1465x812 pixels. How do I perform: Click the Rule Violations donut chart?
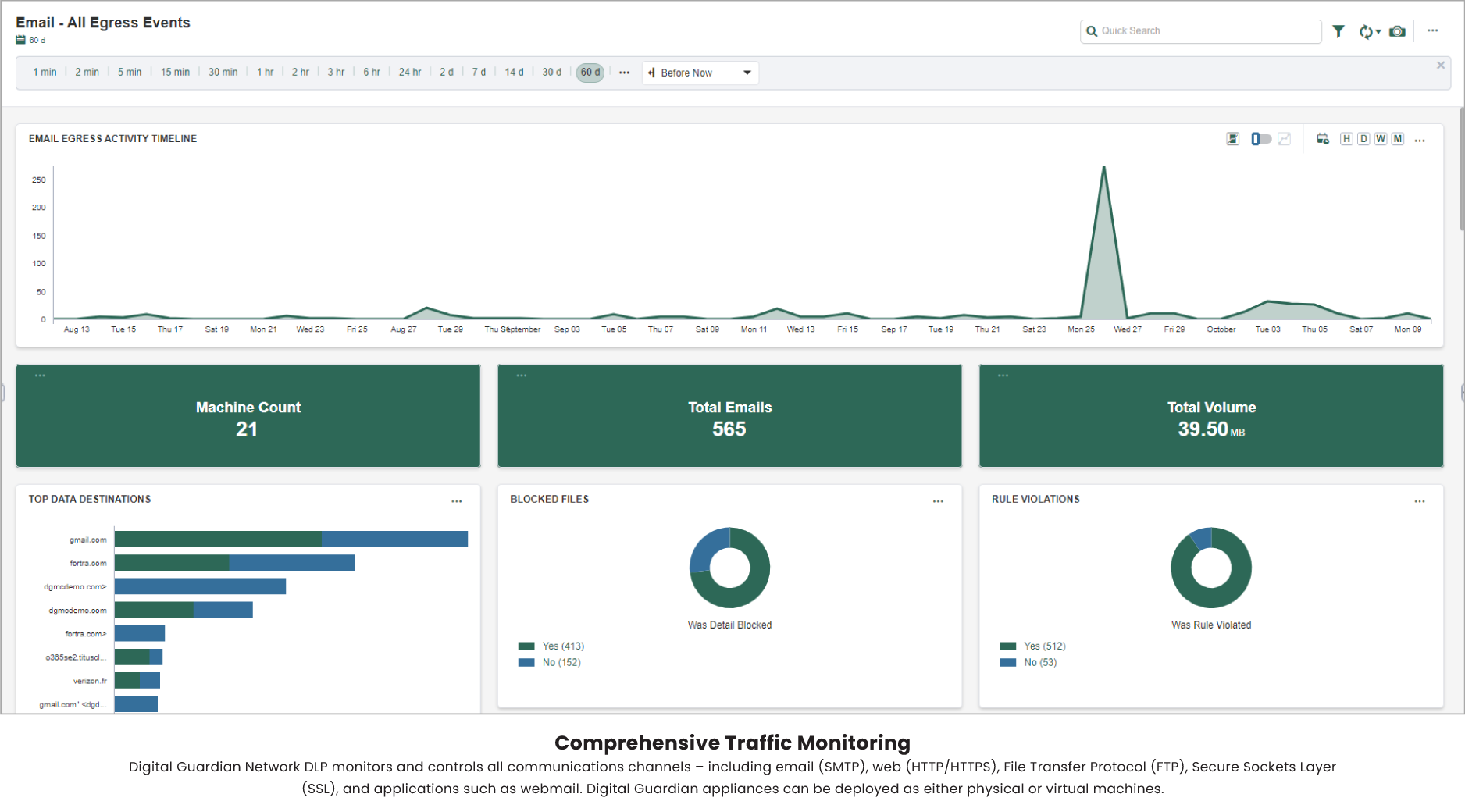(x=1211, y=568)
